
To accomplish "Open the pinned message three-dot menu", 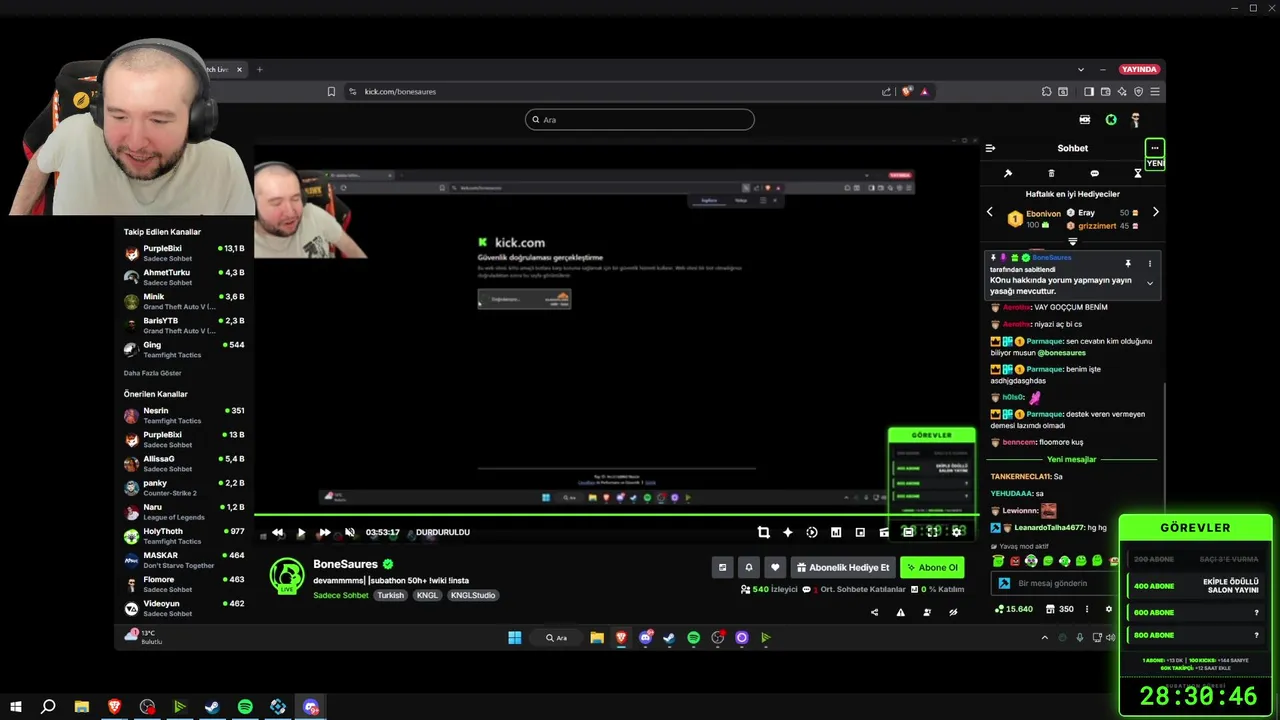I will pos(1149,264).
